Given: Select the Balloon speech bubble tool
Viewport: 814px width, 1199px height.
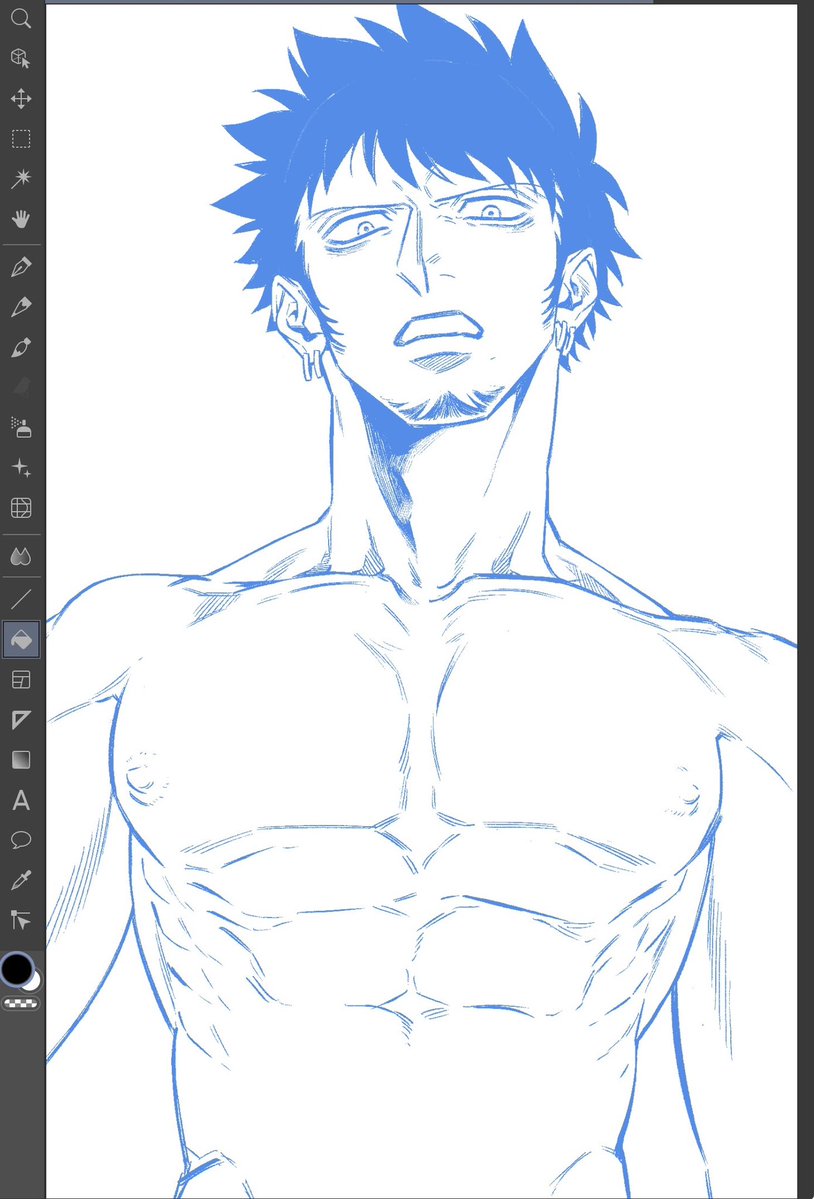Looking at the screenshot, I should click(x=21, y=840).
